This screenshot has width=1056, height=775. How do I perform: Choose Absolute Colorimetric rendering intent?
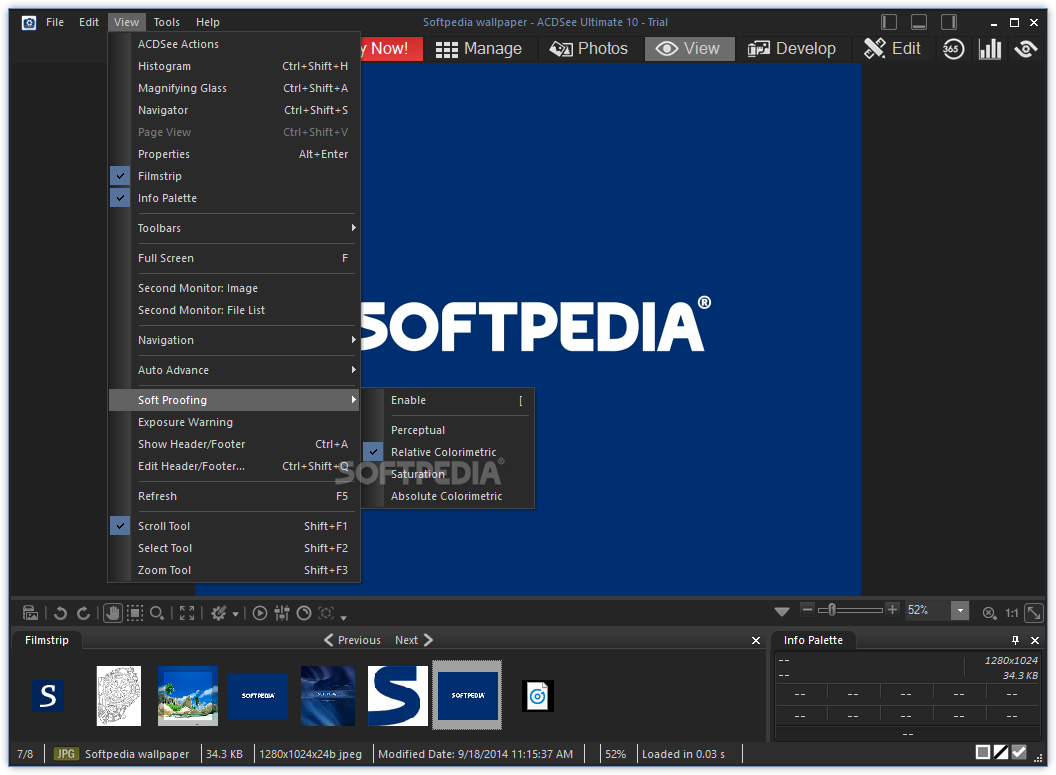point(447,496)
